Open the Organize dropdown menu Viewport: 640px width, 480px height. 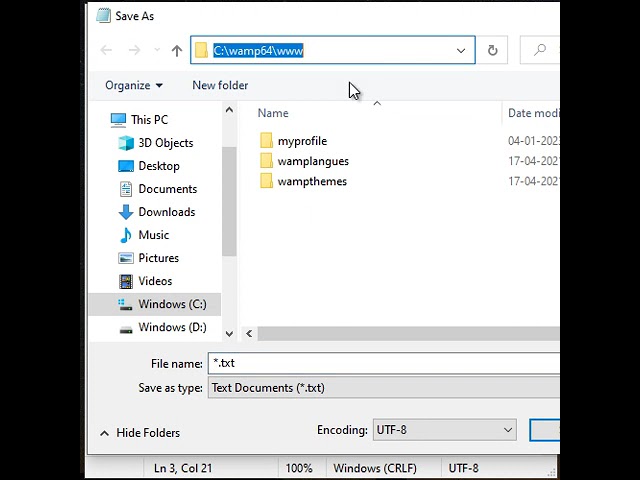[x=134, y=85]
